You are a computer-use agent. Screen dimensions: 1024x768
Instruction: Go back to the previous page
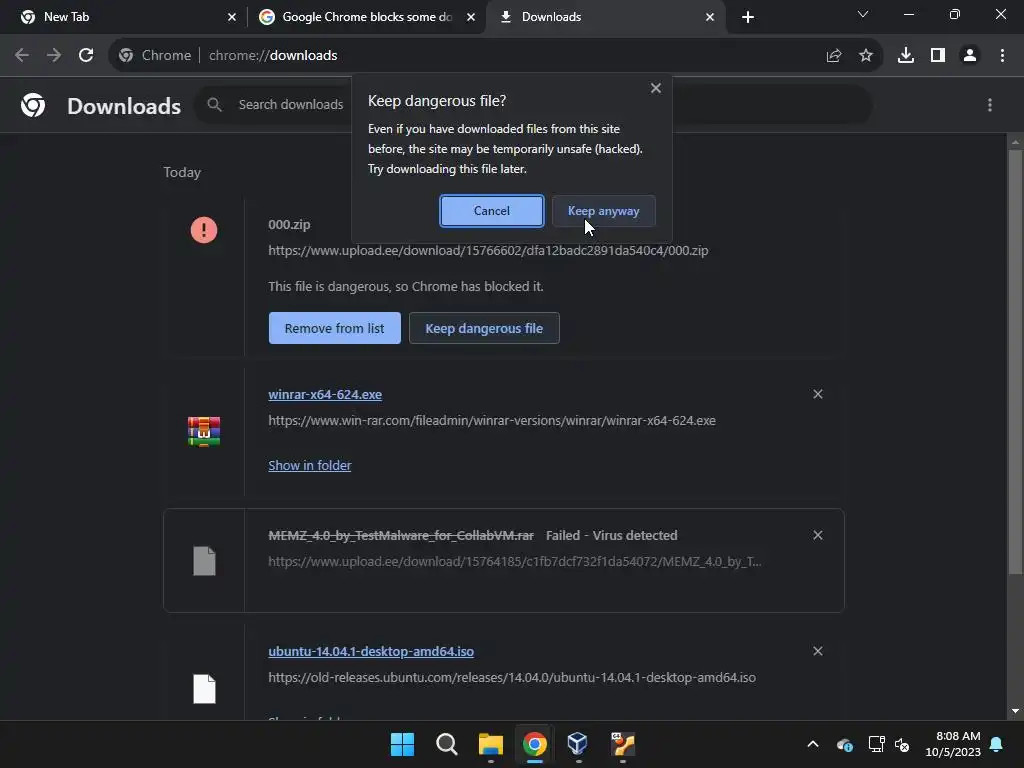(x=22, y=56)
